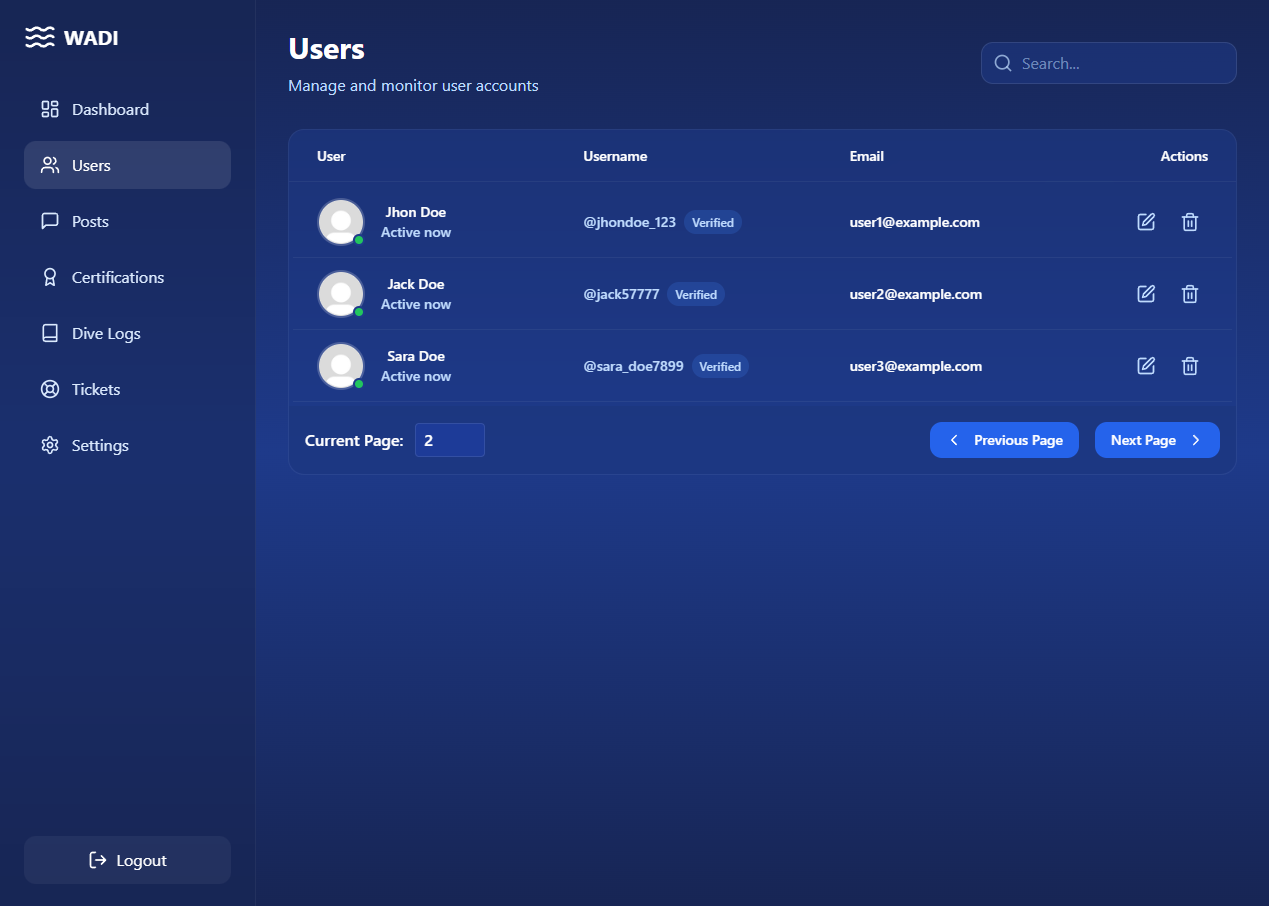The width and height of the screenshot is (1269, 906).
Task: Edit Sara Doe's account with pencil icon
Action: (1146, 366)
